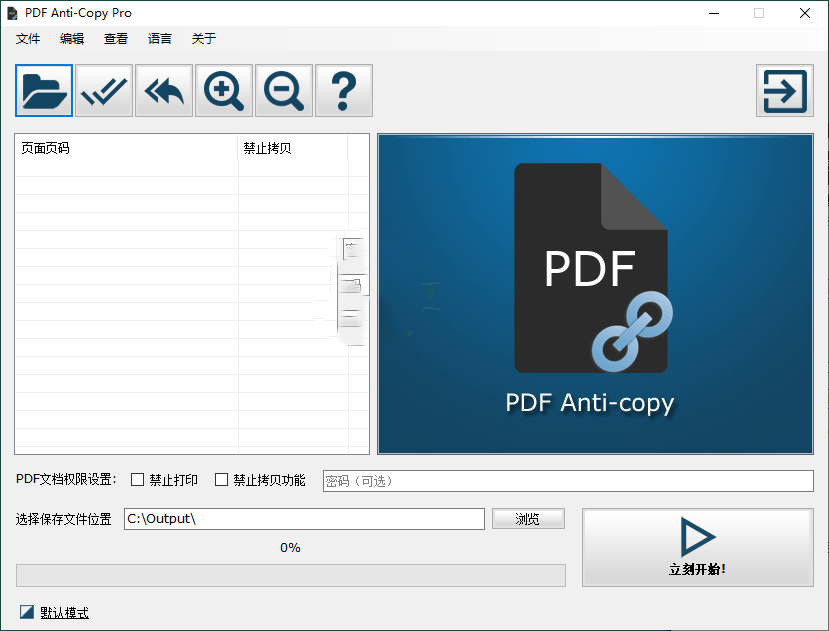Open the 查看 menu

point(116,39)
